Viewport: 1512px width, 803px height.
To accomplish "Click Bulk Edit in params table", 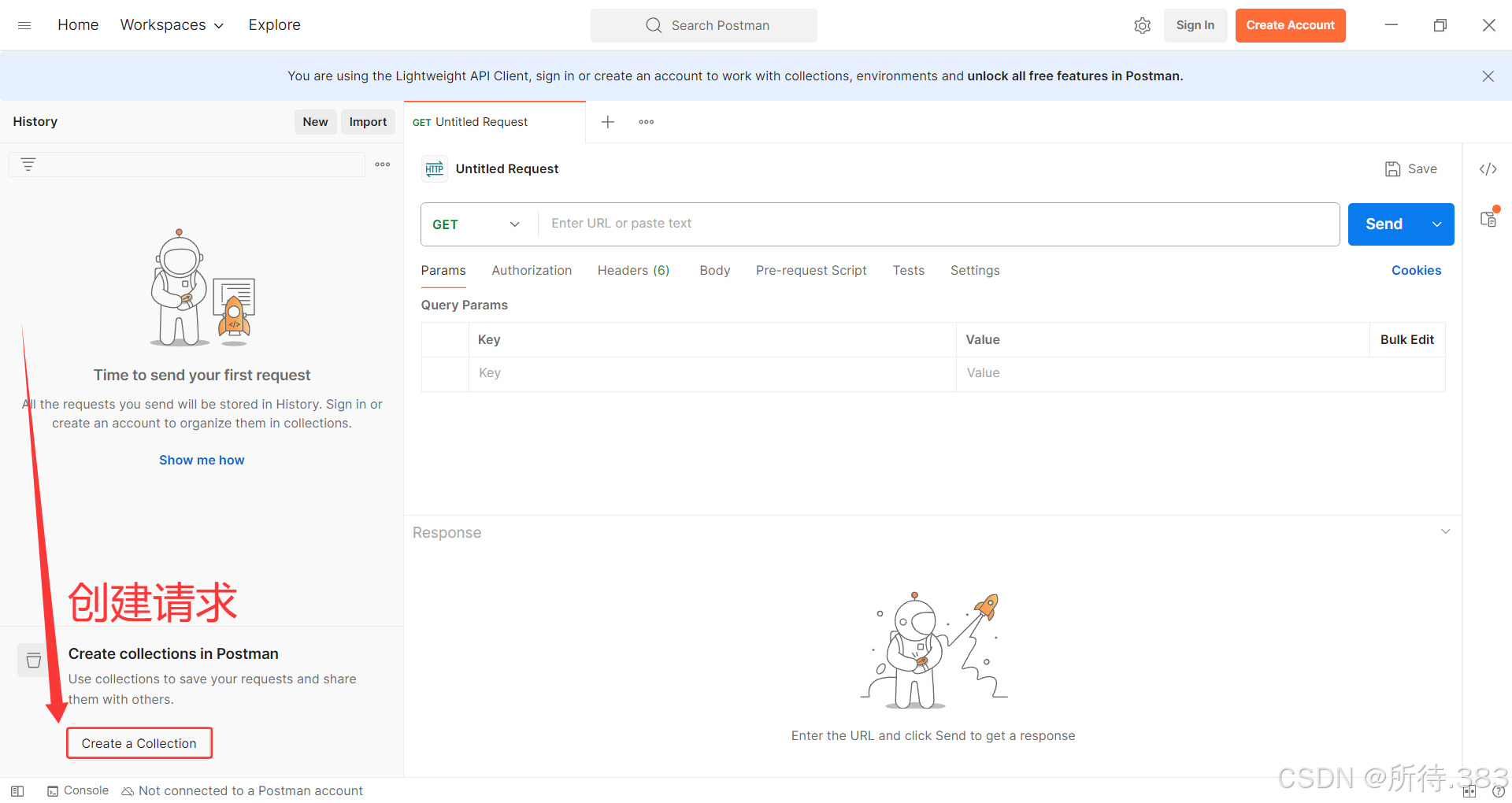I will pos(1406,339).
